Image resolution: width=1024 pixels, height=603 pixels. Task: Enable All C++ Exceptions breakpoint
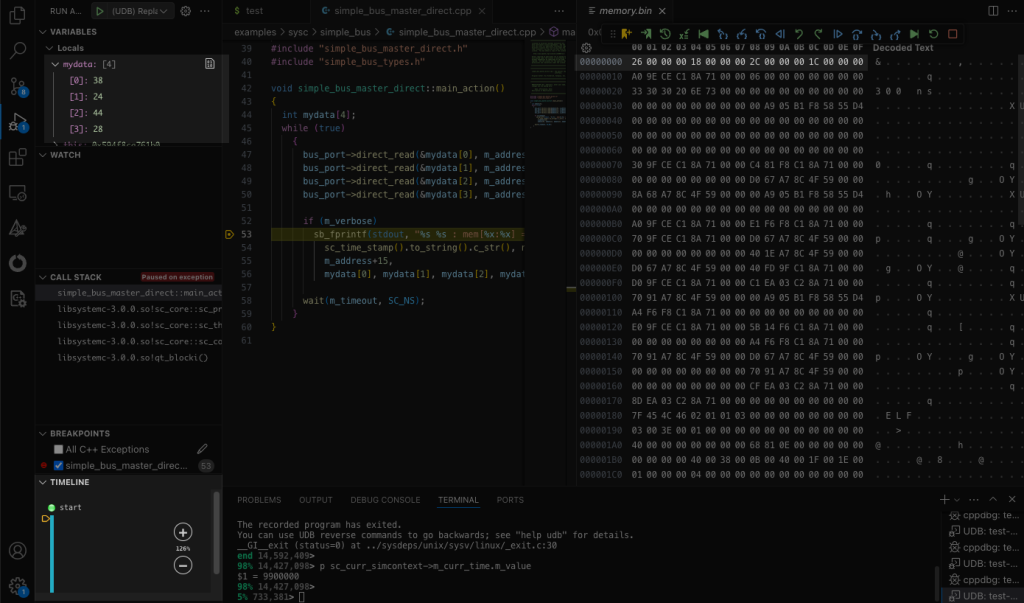[58, 449]
